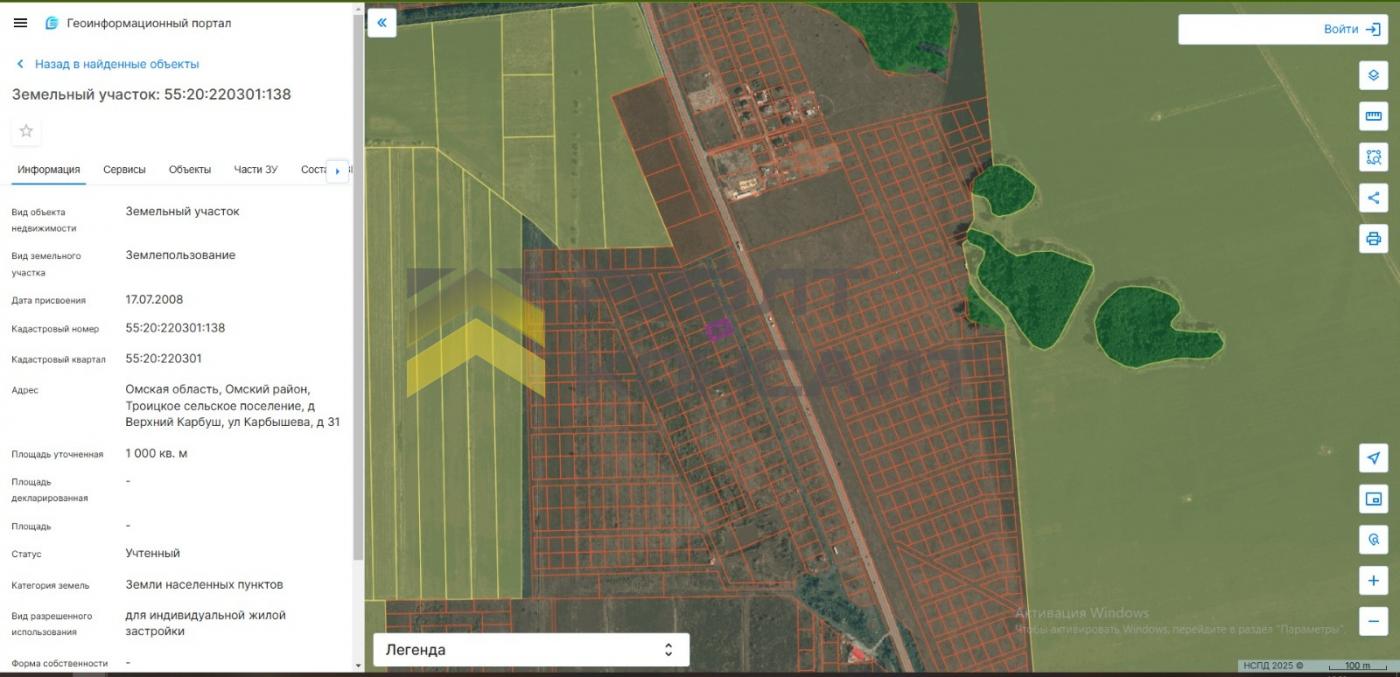Click the permitted use text для индивидуальной жилой застройки
The height and width of the screenshot is (677, 1400).
coord(206,623)
